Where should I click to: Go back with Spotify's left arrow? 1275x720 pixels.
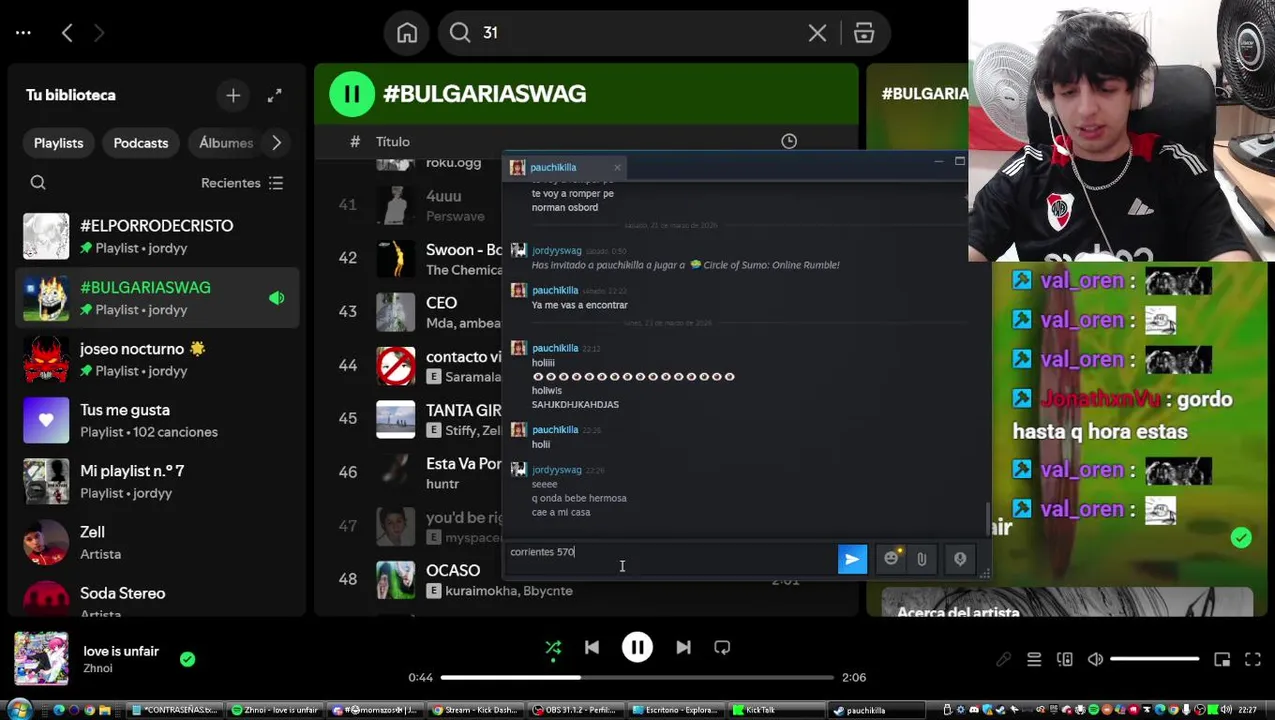[67, 33]
